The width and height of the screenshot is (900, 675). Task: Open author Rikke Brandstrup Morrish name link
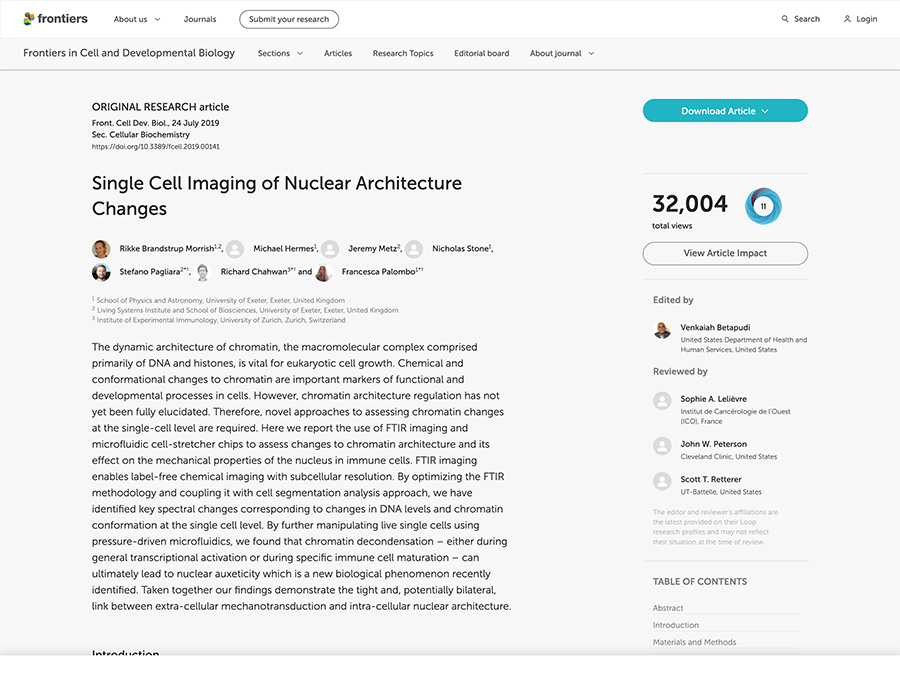[x=167, y=249]
